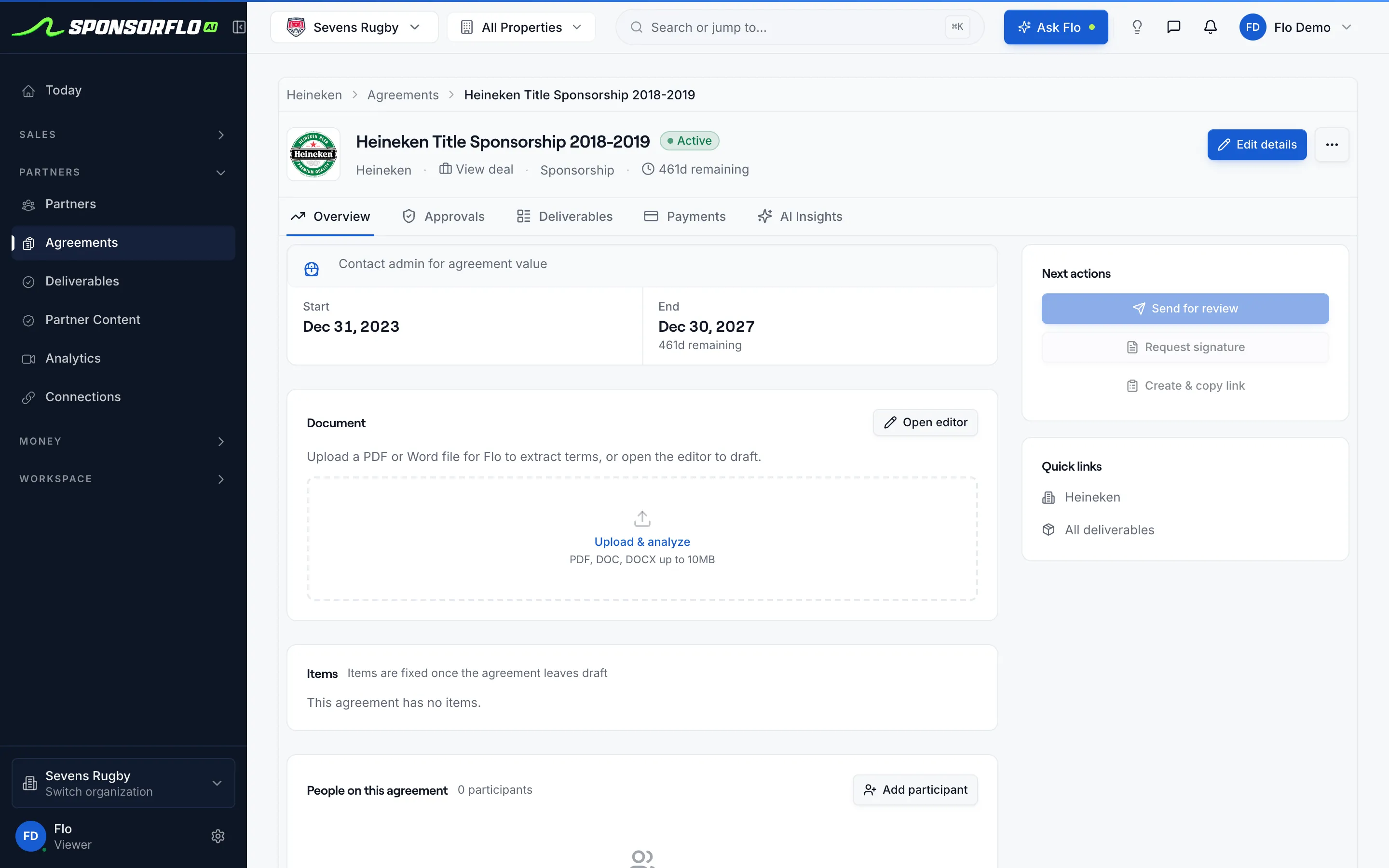Viewport: 1389px width, 868px height.
Task: Open the more options ellipsis button
Action: click(1332, 145)
